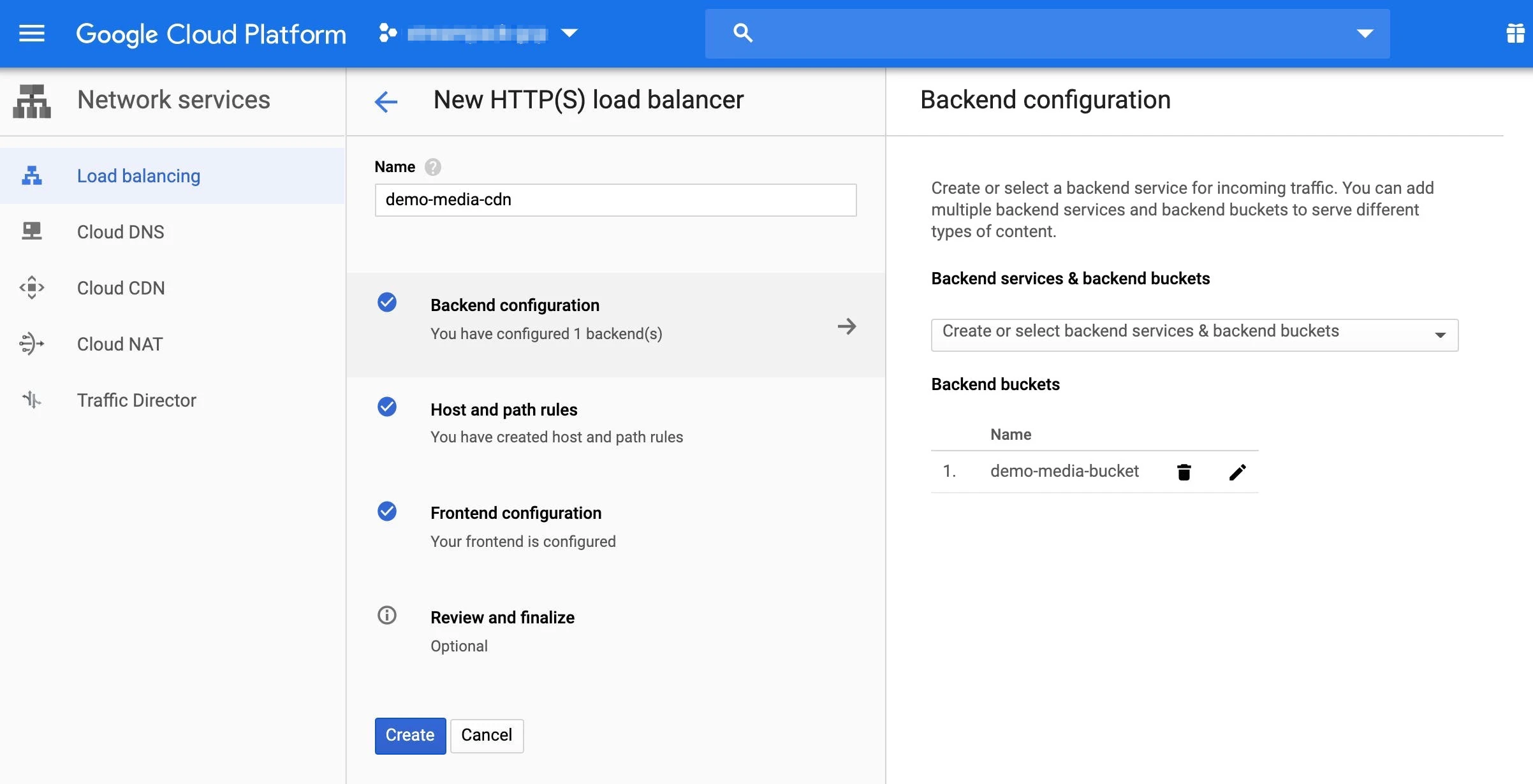The width and height of the screenshot is (1533, 784).
Task: Click the 'Your frontend is configured' text
Action: [523, 542]
